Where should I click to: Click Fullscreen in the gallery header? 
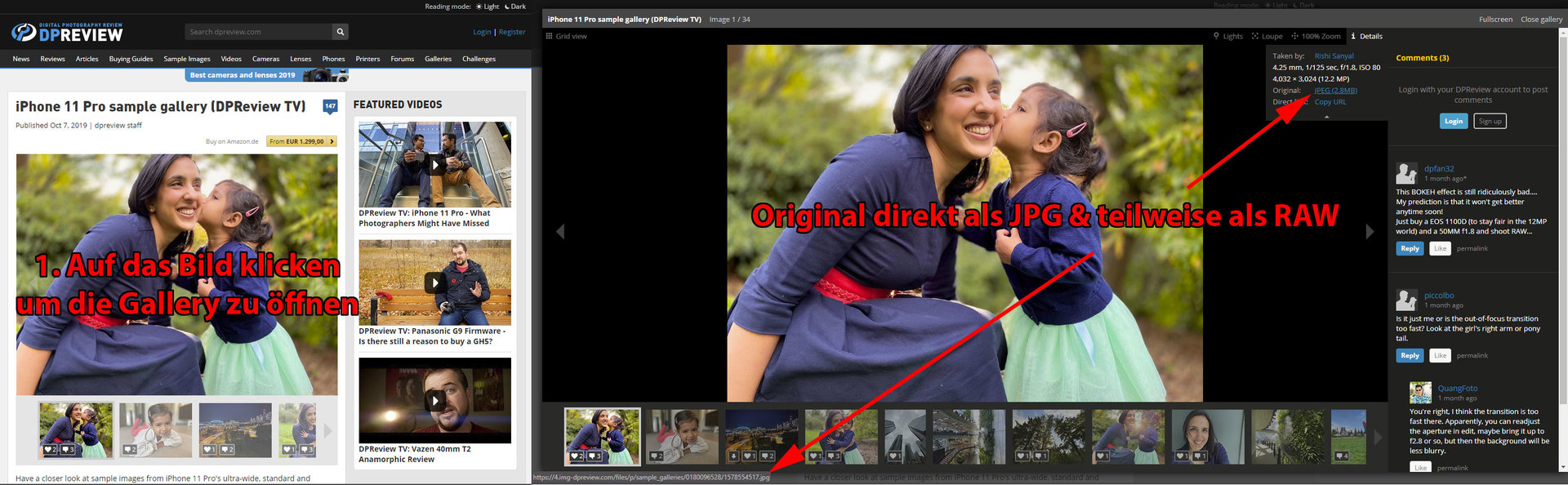1495,19
